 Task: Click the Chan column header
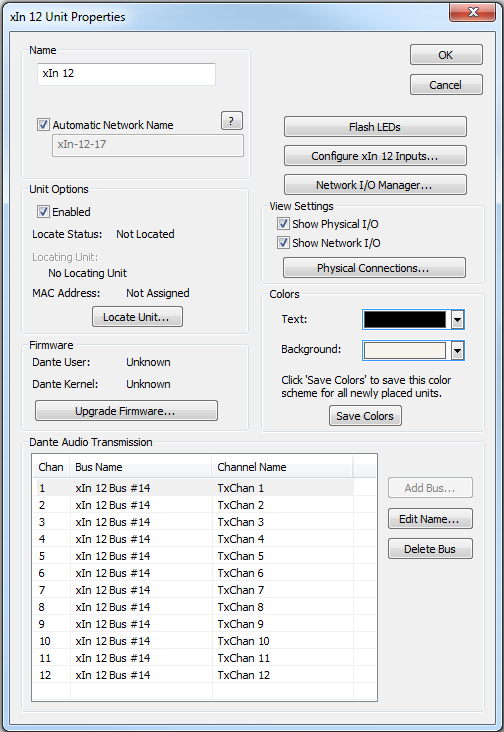coord(51,467)
